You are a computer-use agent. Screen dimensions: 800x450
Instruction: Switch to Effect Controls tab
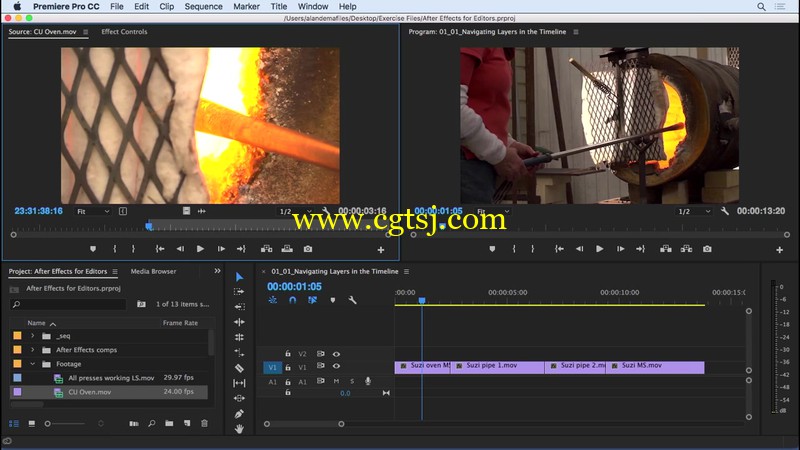tap(124, 32)
